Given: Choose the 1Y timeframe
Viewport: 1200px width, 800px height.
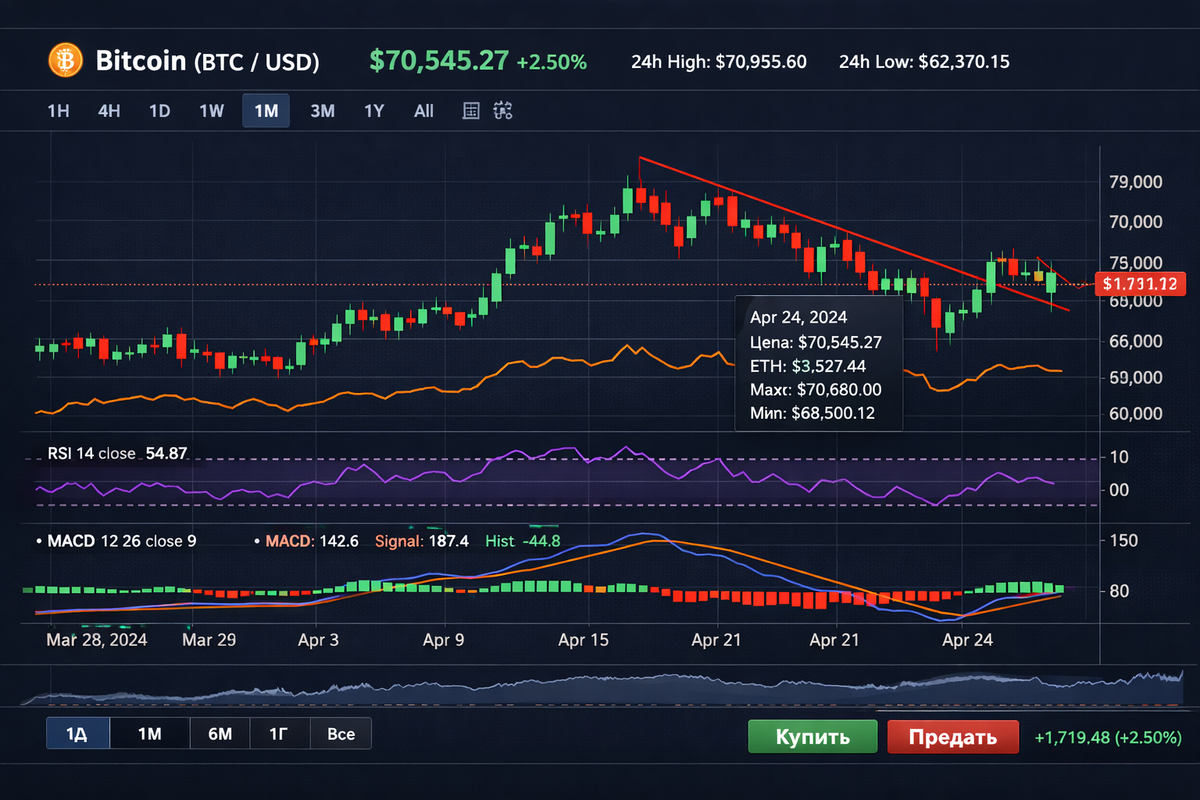Looking at the screenshot, I should click(x=373, y=111).
